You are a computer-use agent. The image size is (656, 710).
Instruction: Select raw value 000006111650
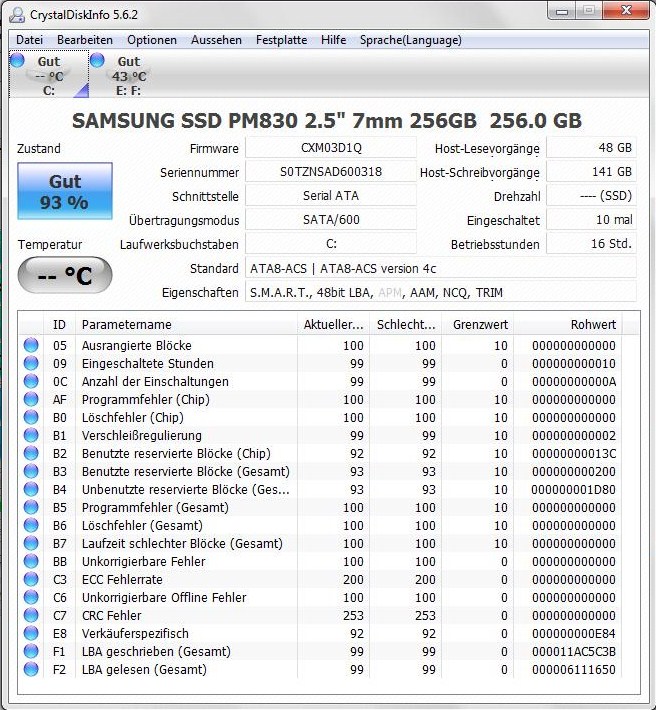point(574,669)
